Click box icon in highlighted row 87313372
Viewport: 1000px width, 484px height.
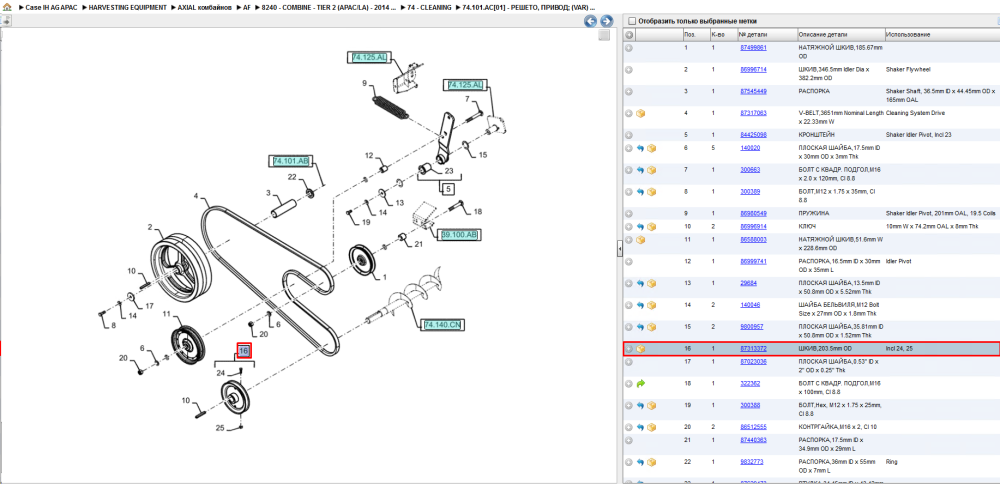click(641, 349)
